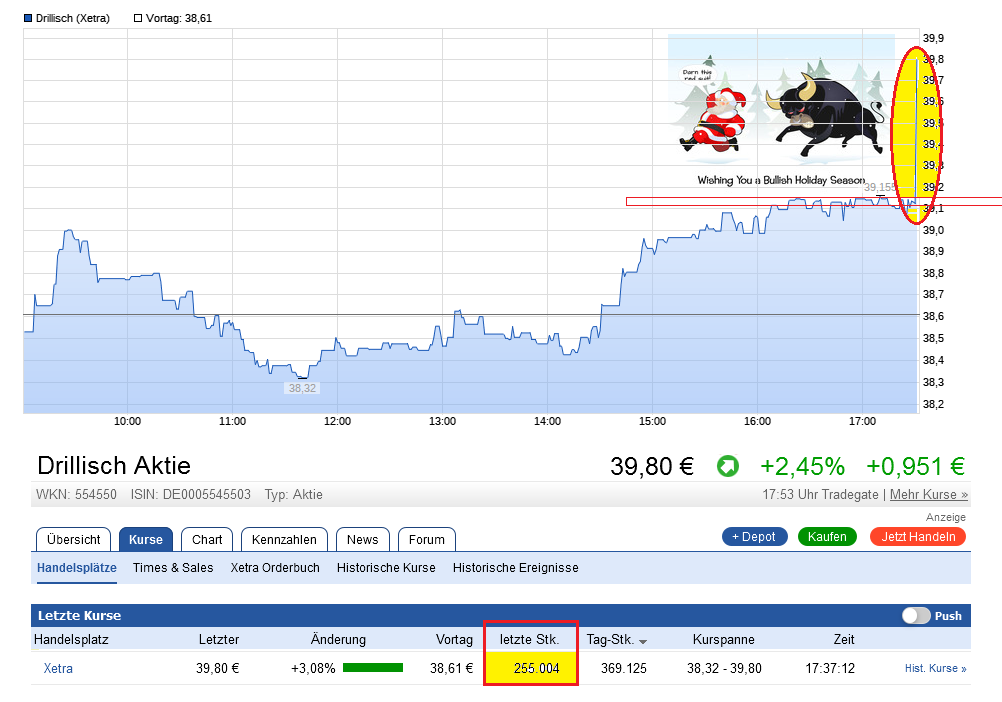Toggle the Push switch
The width and height of the screenshot is (1002, 702).
click(916, 616)
